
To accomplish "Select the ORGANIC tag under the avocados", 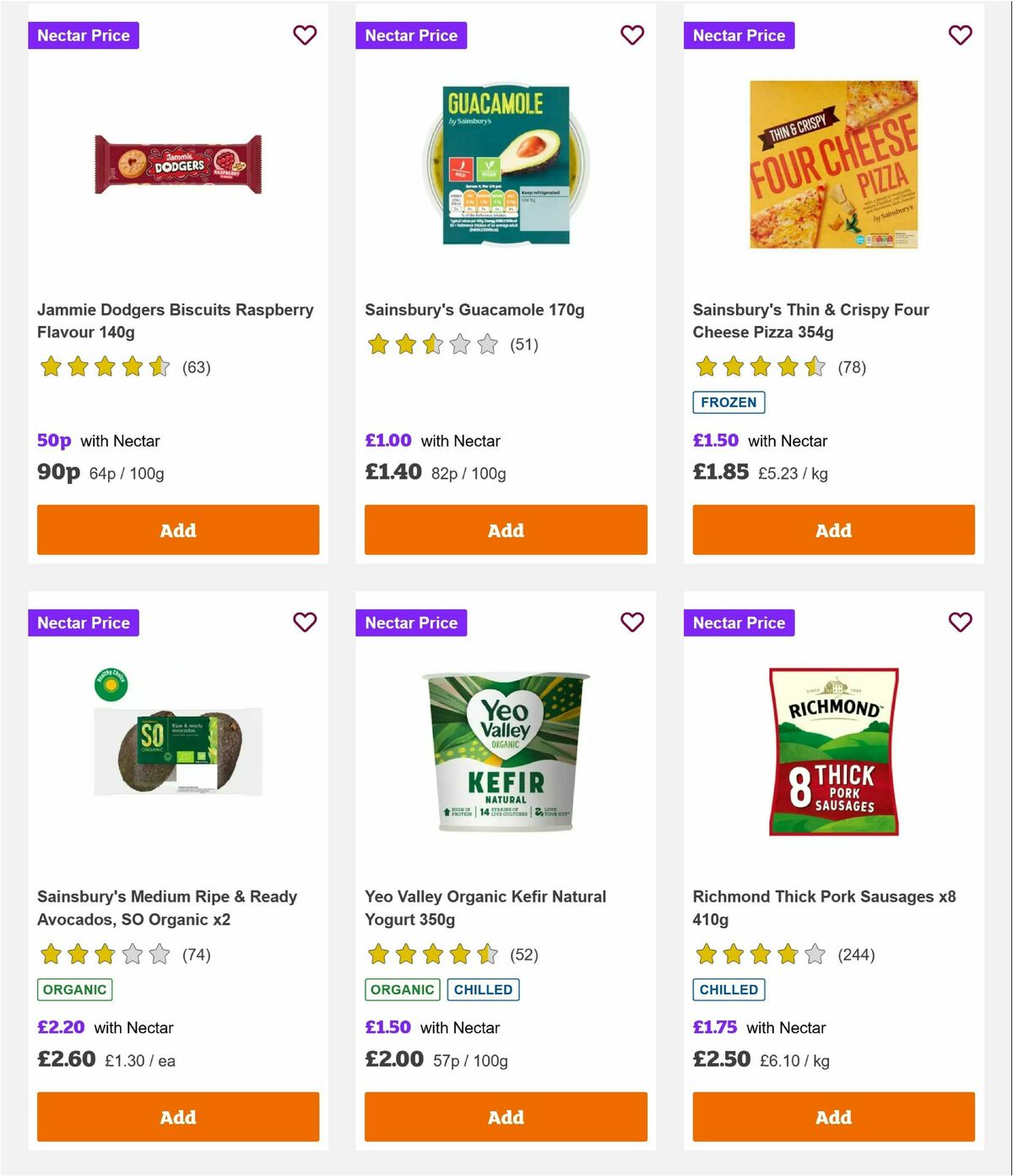I will pos(74,989).
